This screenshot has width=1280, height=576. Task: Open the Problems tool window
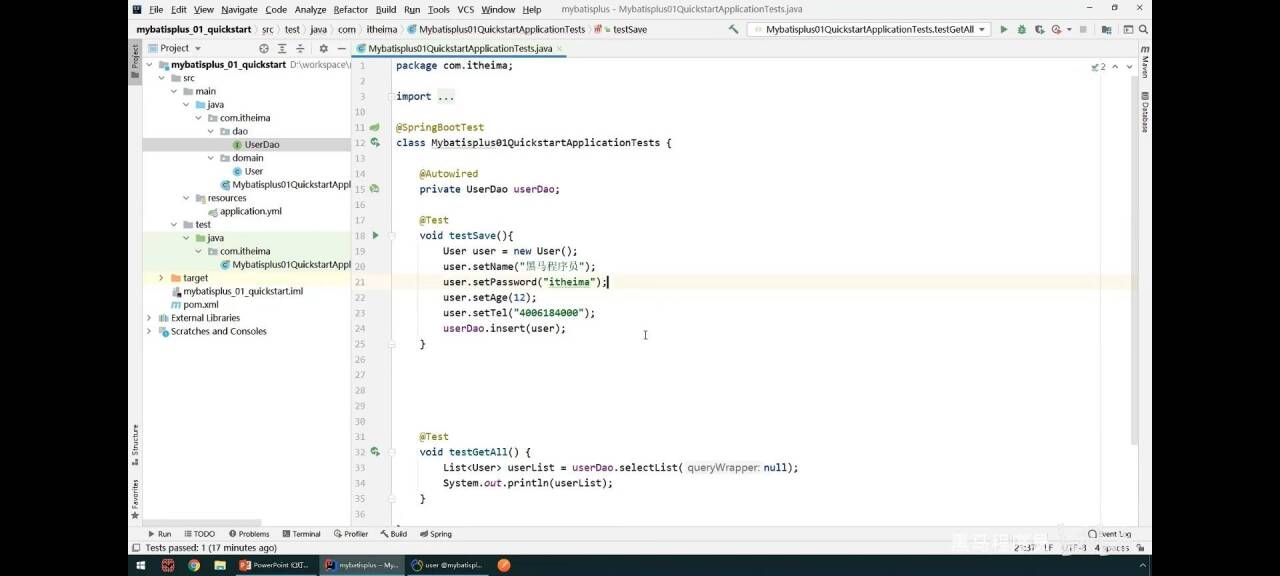coord(249,534)
